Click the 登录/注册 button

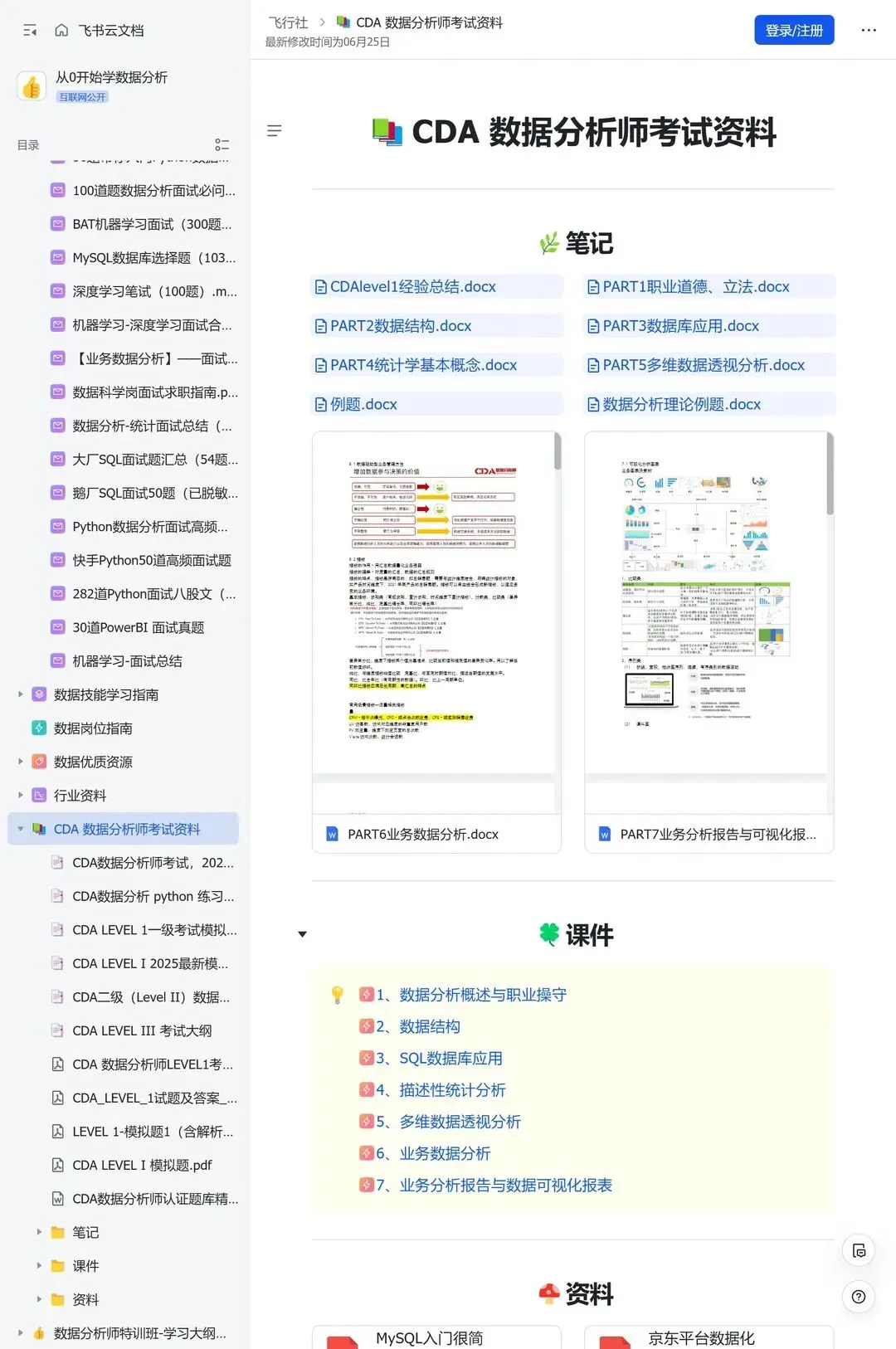pyautogui.click(x=794, y=30)
